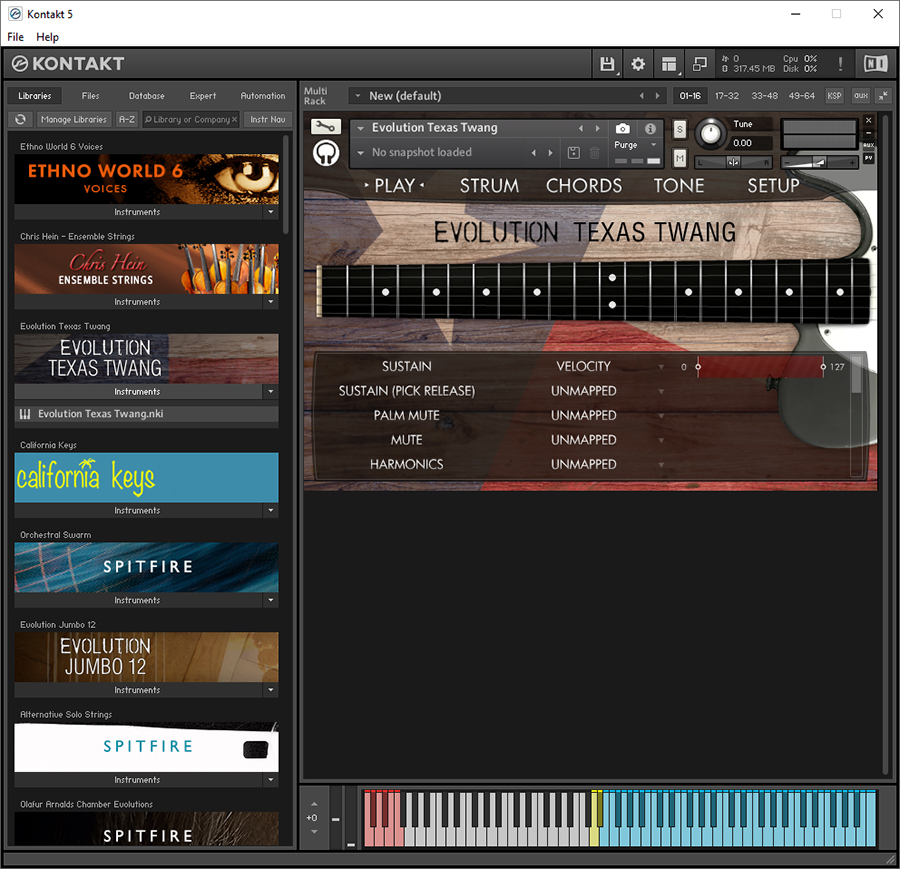Show rack page 33-48
The height and width of the screenshot is (869, 900).
765,96
